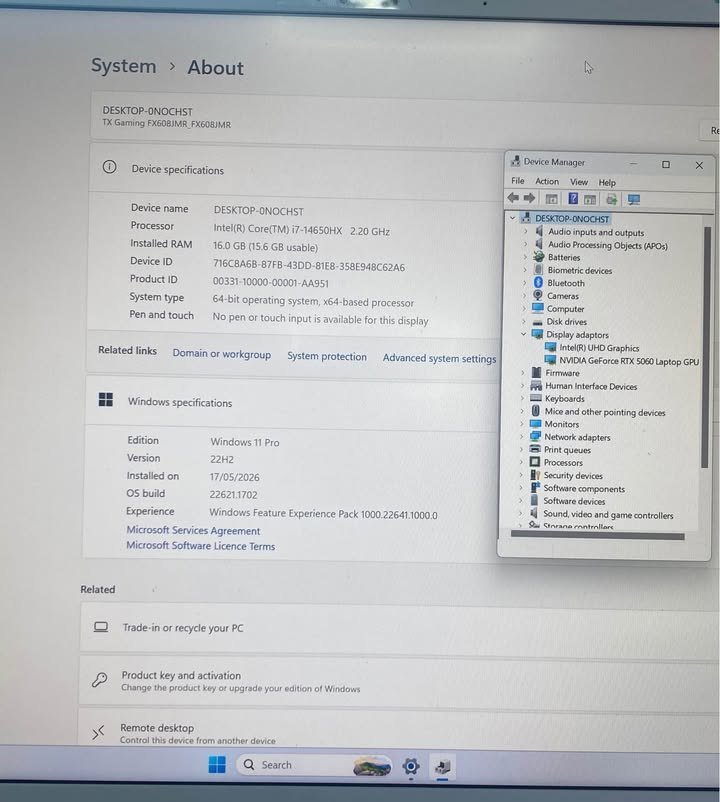Click the Forward arrow in Device Manager toolbar

pos(530,198)
